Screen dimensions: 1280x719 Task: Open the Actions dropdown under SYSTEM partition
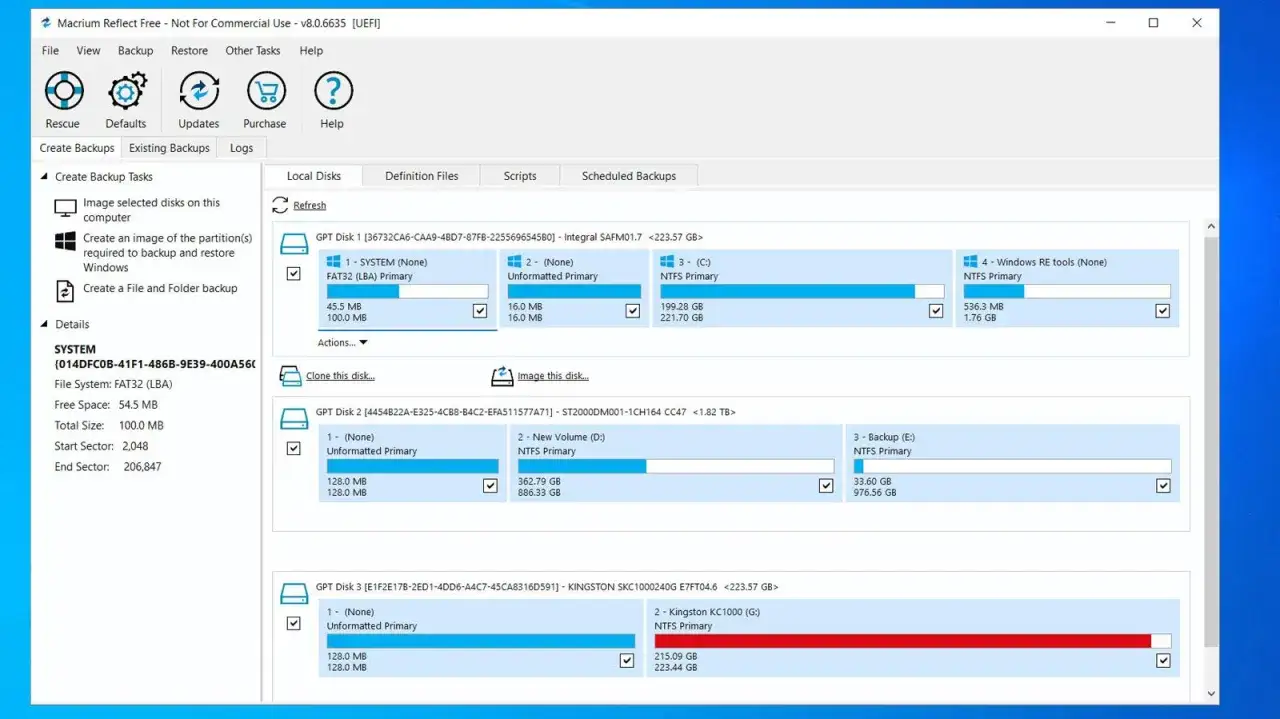click(342, 343)
